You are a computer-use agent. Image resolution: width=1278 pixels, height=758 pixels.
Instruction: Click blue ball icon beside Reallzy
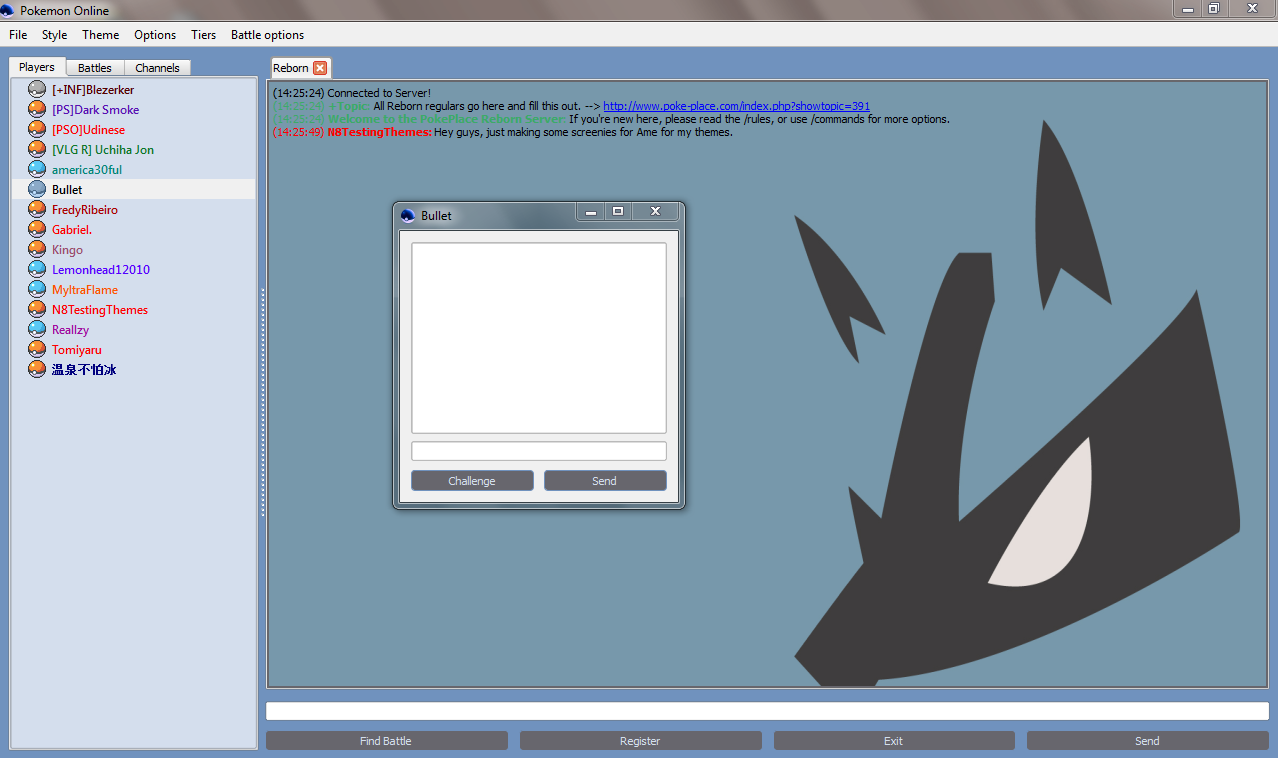pyautogui.click(x=37, y=329)
